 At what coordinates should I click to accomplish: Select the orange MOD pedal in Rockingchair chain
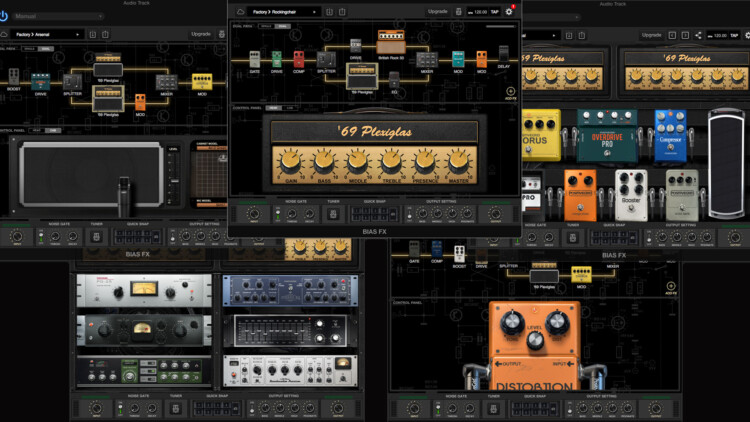(481, 59)
